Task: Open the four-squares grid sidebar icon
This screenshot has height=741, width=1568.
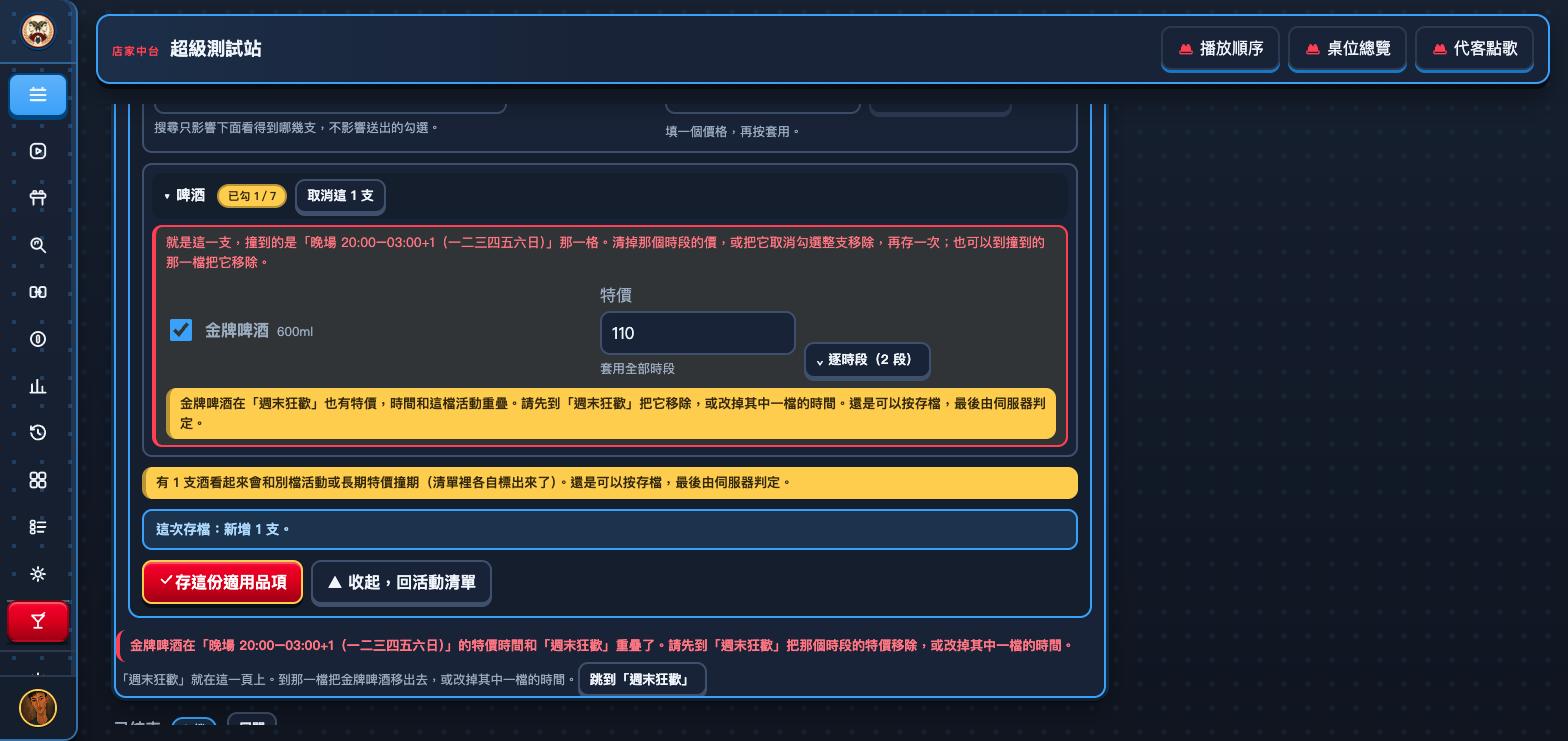Action: pos(38,480)
